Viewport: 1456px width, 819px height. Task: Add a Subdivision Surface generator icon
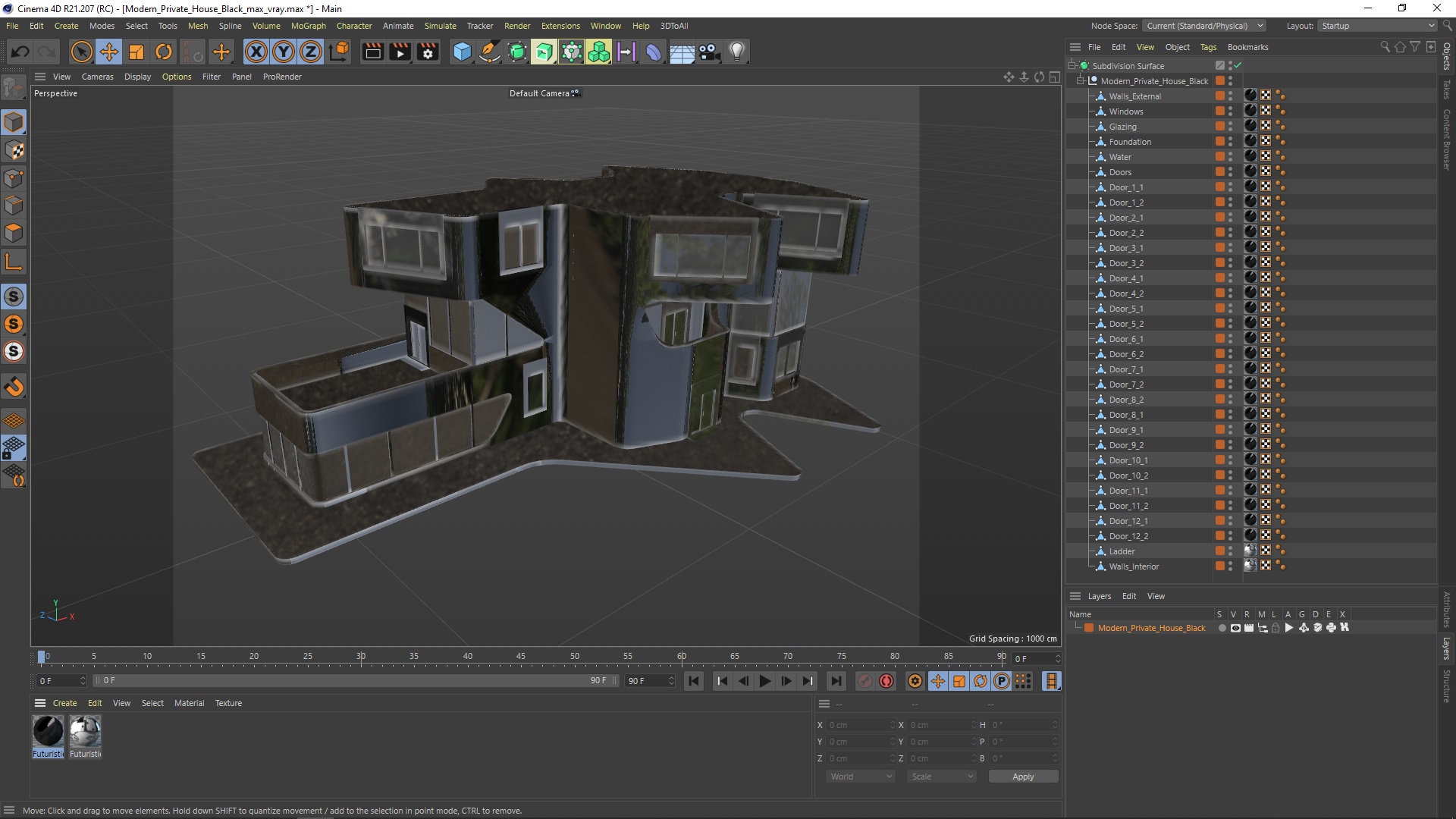click(517, 52)
